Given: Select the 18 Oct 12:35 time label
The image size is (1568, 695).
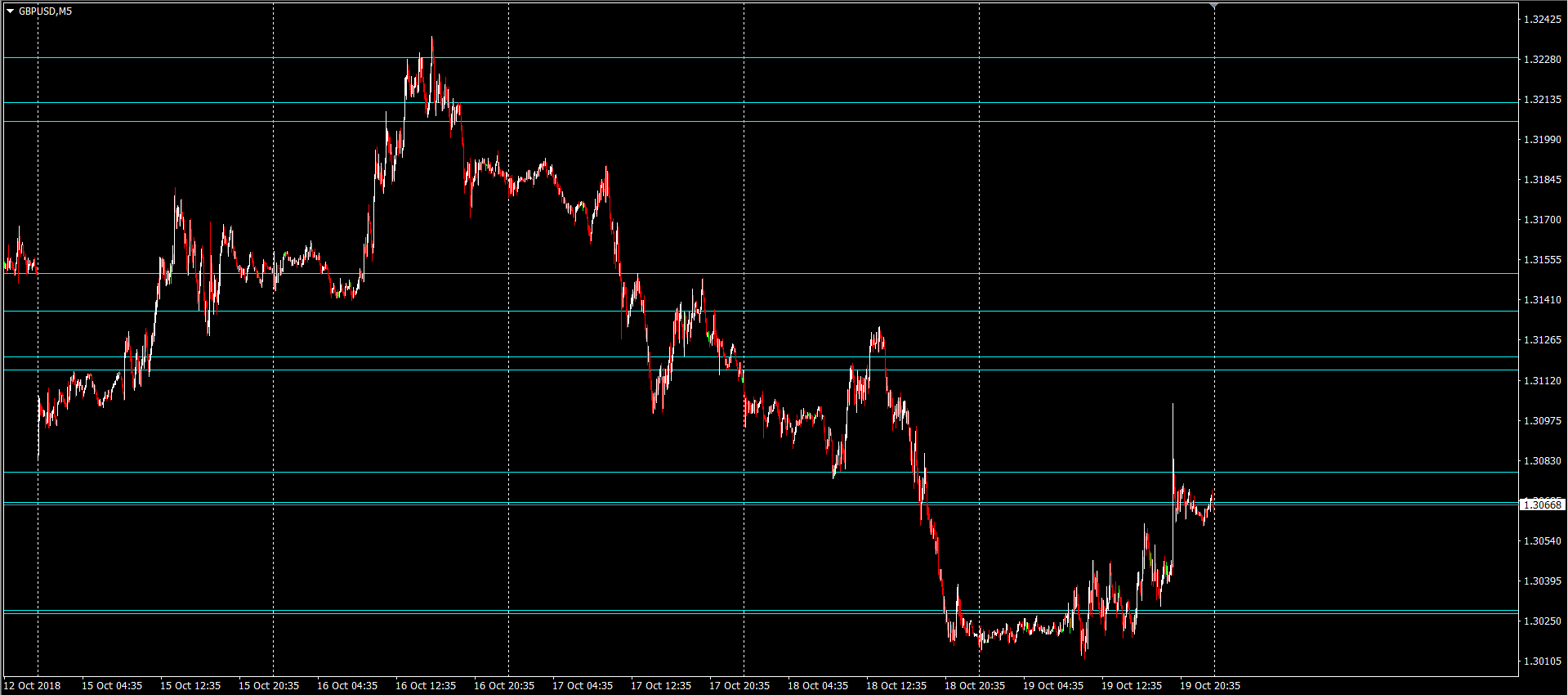Looking at the screenshot, I should pos(896,685).
